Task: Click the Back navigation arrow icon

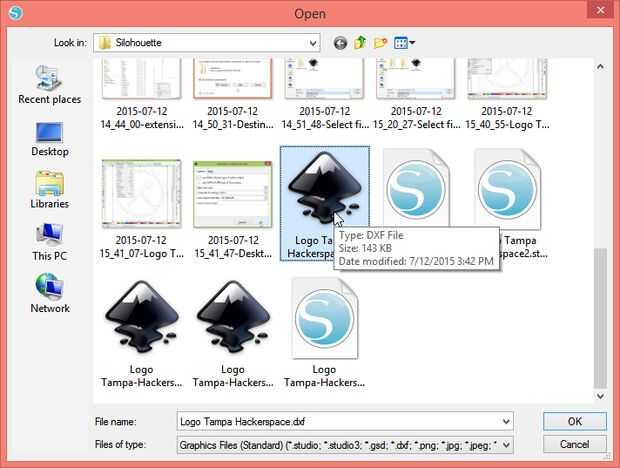Action: (340, 43)
